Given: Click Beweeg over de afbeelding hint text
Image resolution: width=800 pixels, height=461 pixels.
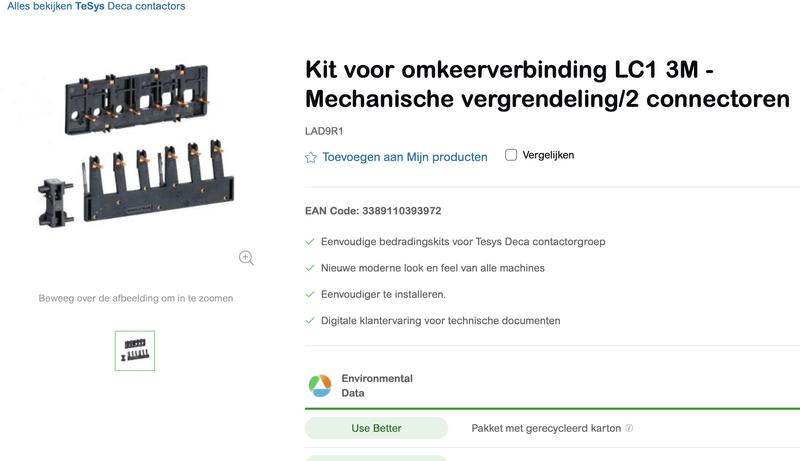Looking at the screenshot, I should pyautogui.click(x=136, y=298).
